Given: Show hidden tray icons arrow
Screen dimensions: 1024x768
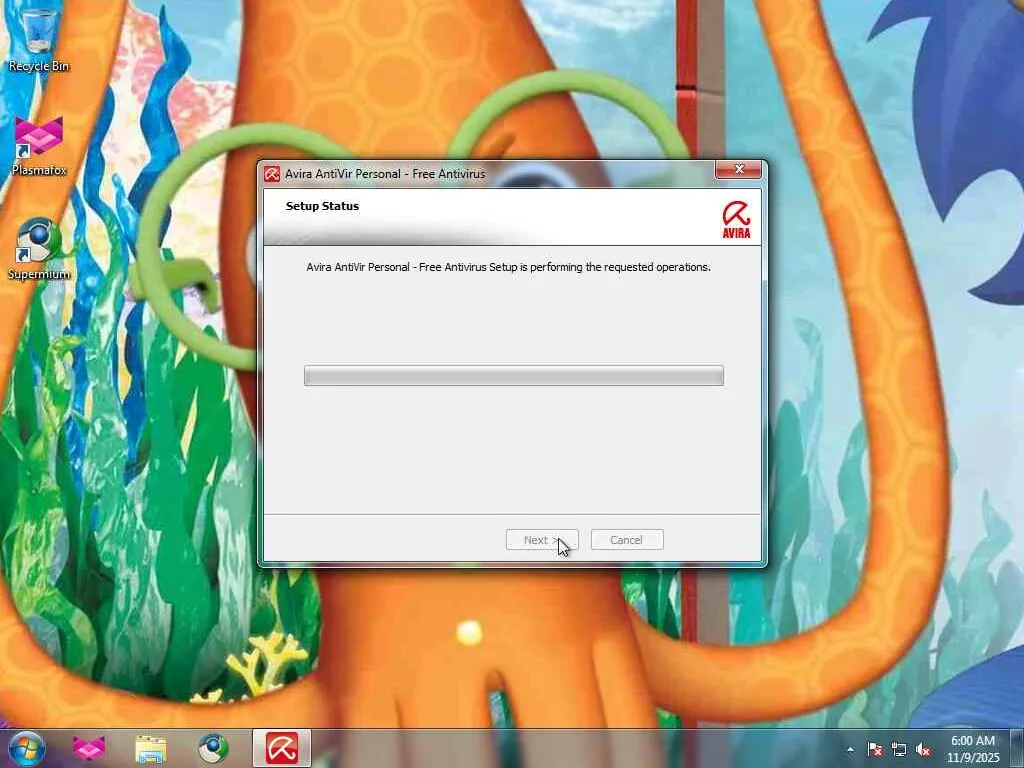Looking at the screenshot, I should [850, 750].
